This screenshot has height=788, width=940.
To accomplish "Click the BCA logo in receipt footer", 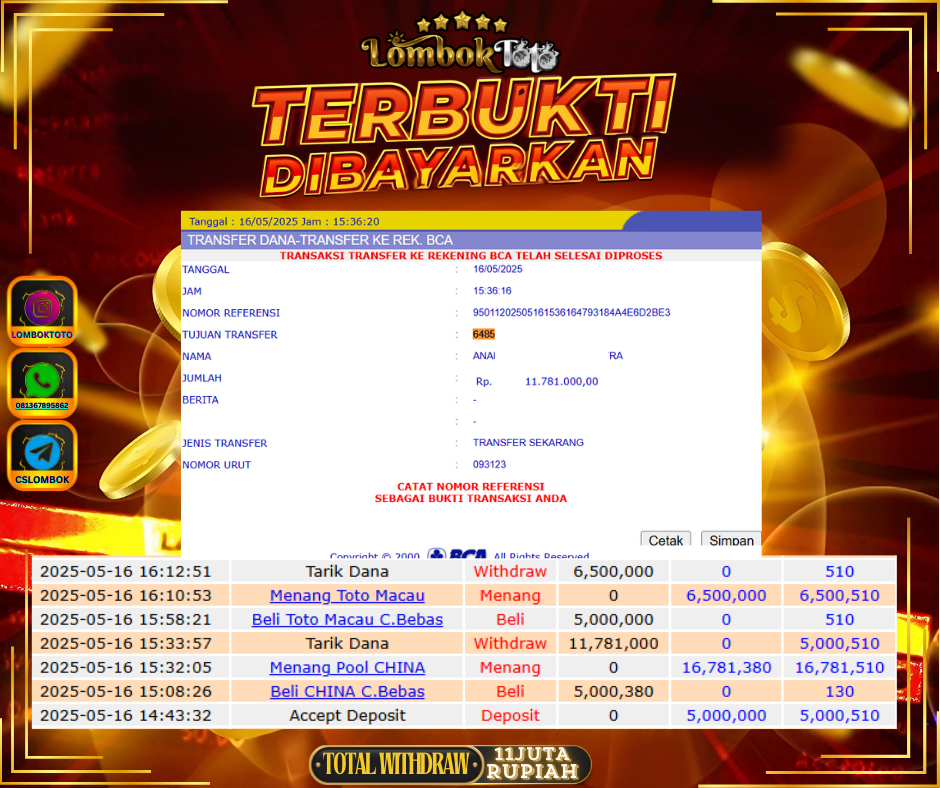I will tap(458, 556).
